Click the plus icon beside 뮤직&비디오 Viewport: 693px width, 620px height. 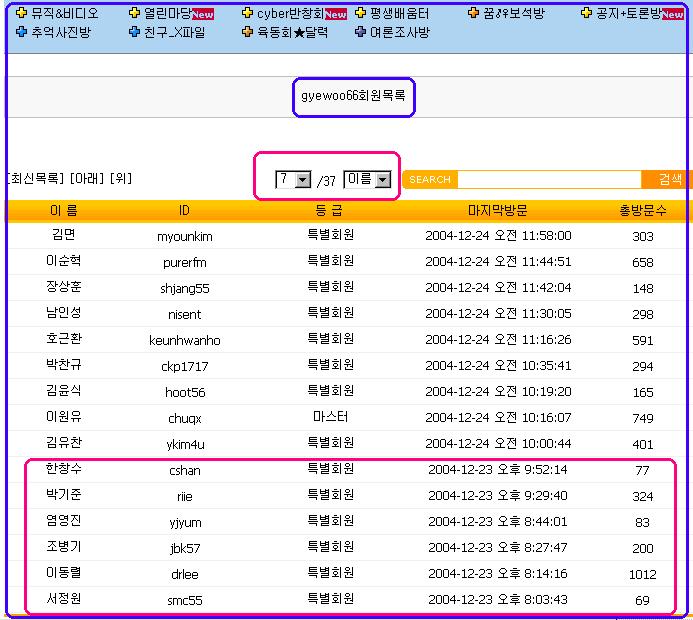[21, 14]
